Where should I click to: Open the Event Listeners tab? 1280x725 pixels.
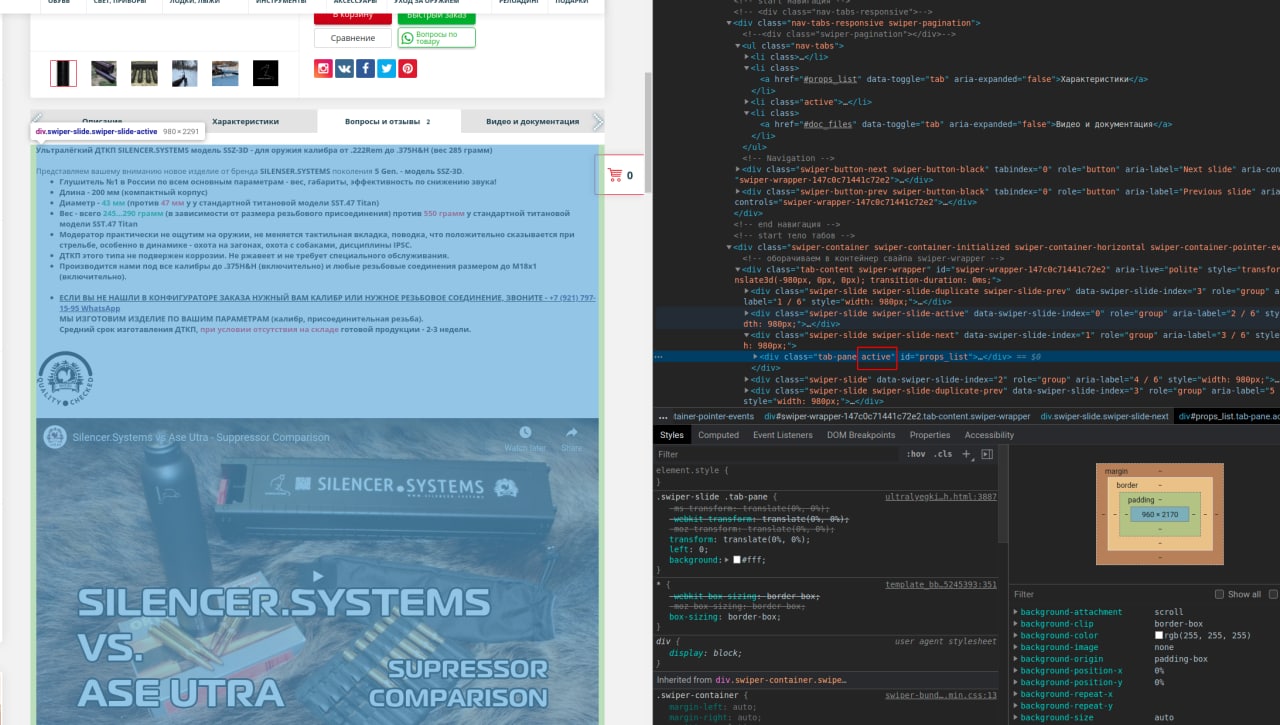coord(783,435)
